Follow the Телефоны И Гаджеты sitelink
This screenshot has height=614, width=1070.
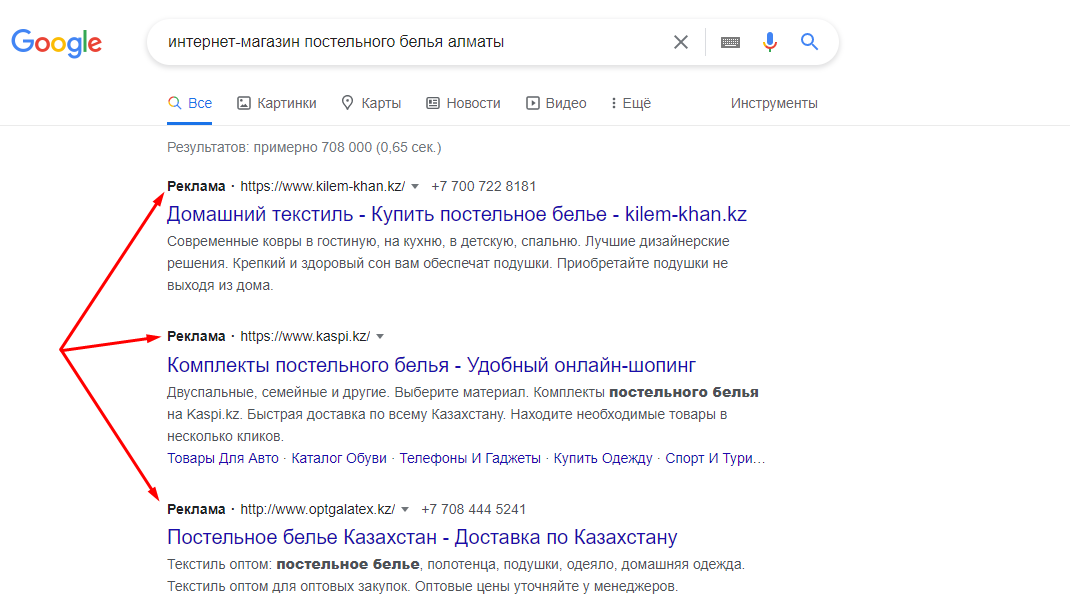click(469, 458)
